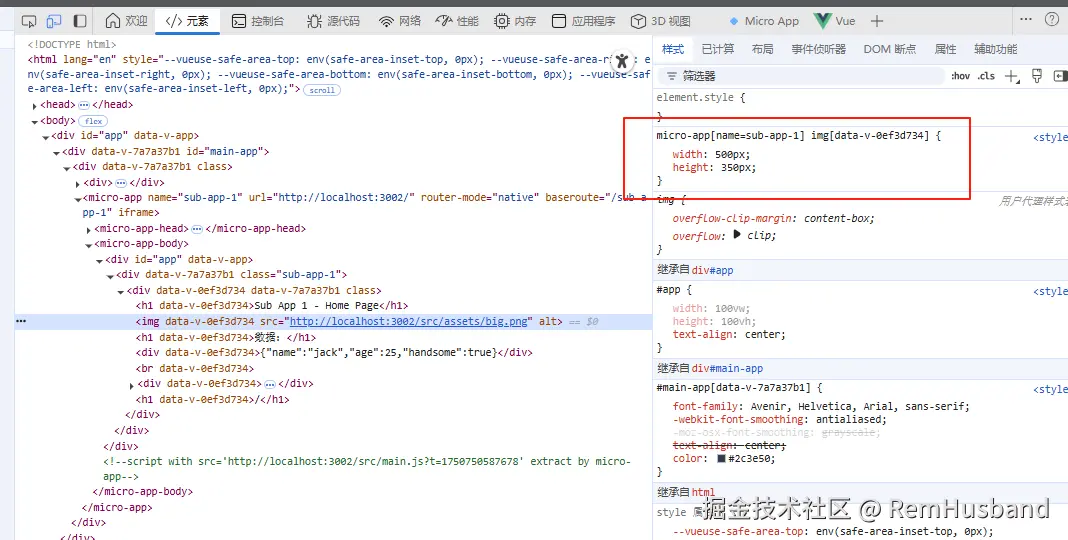The height and width of the screenshot is (540, 1068).
Task: Toggle computed styles sidebar icon
Action: click(1060, 76)
